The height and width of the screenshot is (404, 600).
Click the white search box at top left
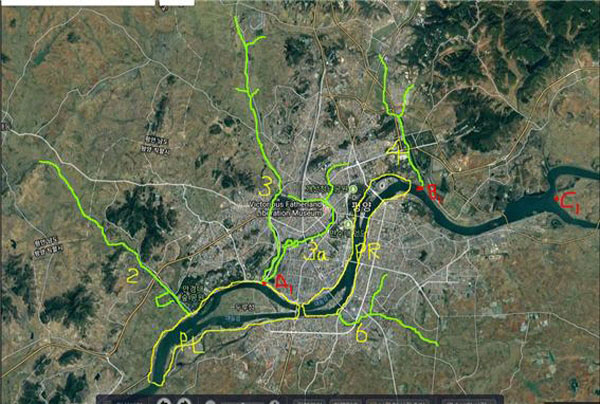pos(78,2)
